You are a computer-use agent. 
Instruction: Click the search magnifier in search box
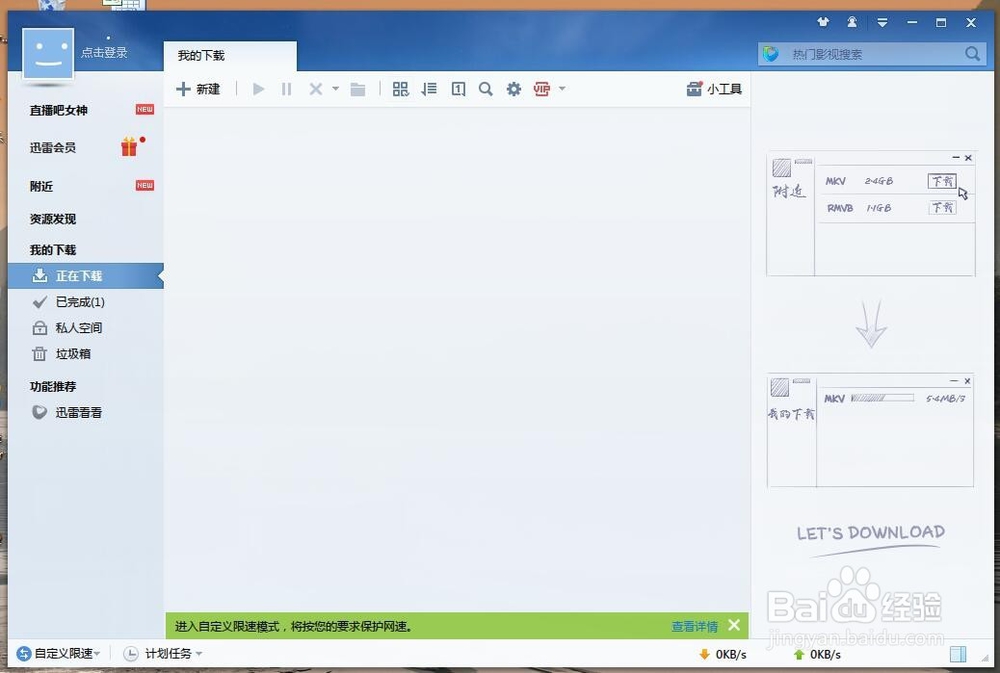(x=972, y=54)
